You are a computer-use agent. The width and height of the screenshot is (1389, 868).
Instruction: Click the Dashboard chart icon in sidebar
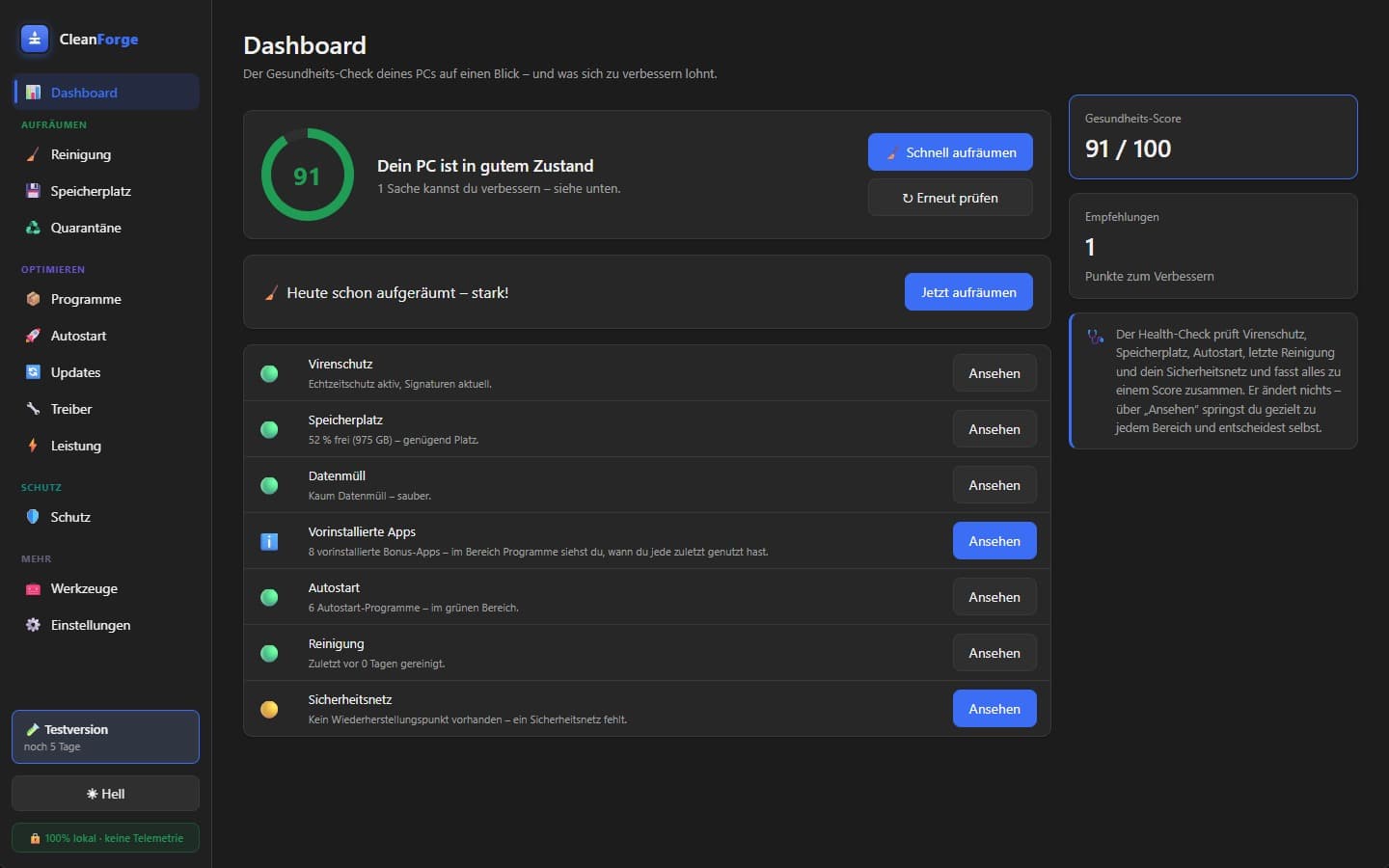point(33,93)
